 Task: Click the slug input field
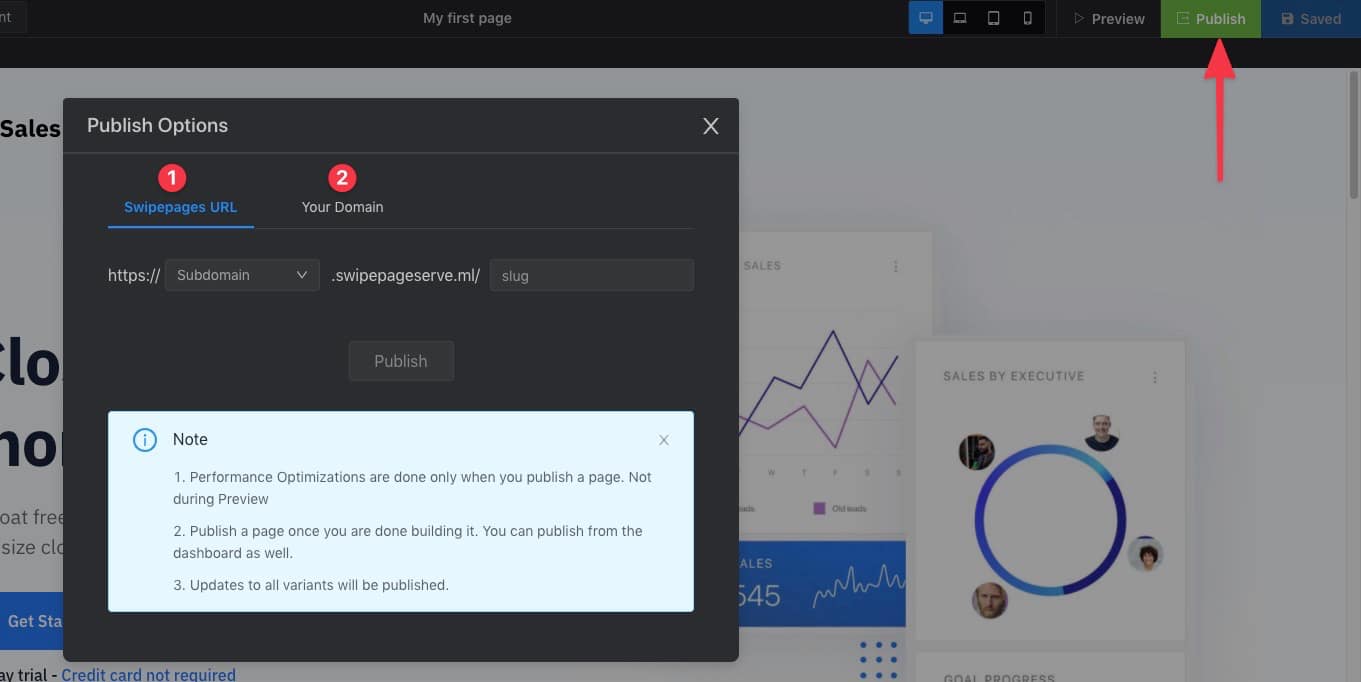pos(591,275)
